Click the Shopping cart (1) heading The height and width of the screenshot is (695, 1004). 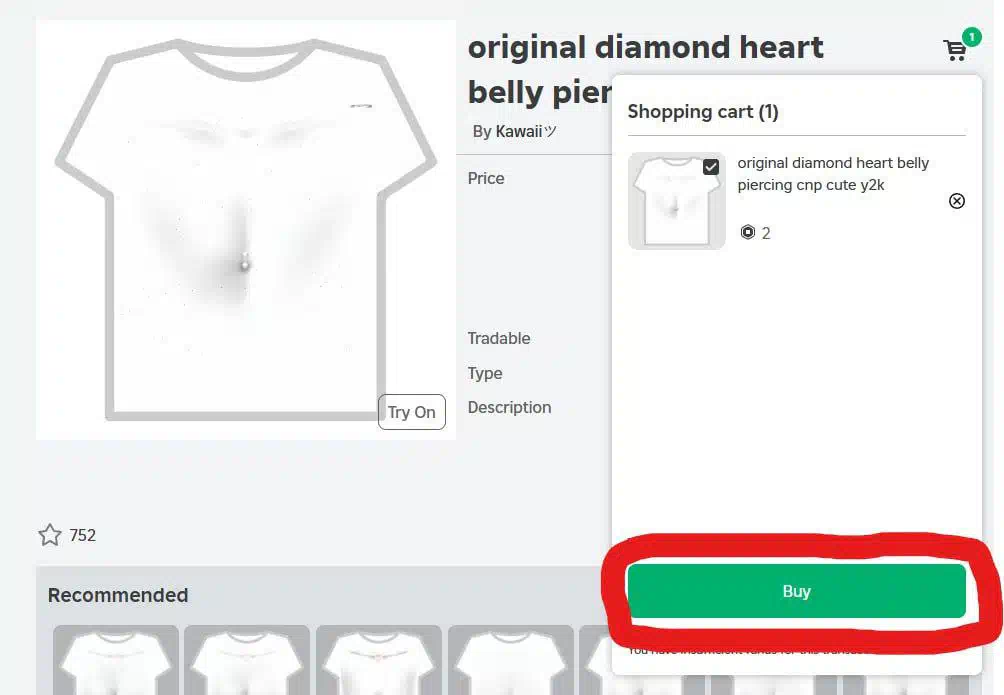[x=703, y=111]
